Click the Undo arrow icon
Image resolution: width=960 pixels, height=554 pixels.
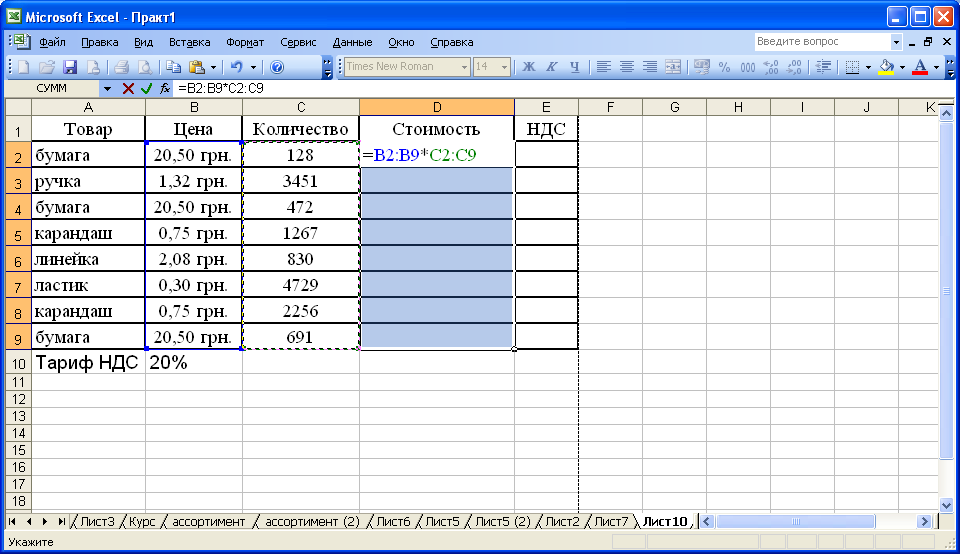236,67
